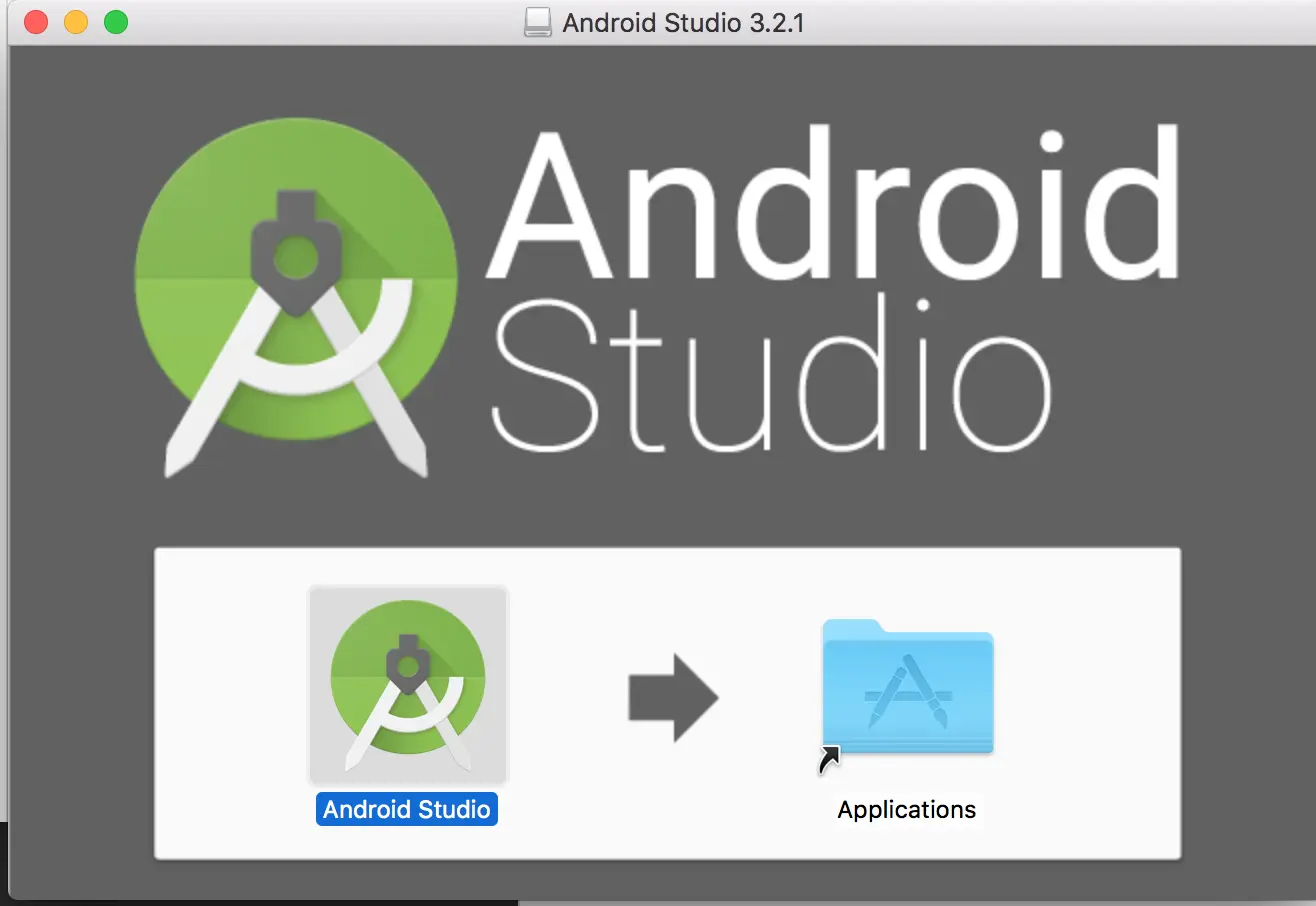
Task: Click the Applications text label
Action: point(905,809)
